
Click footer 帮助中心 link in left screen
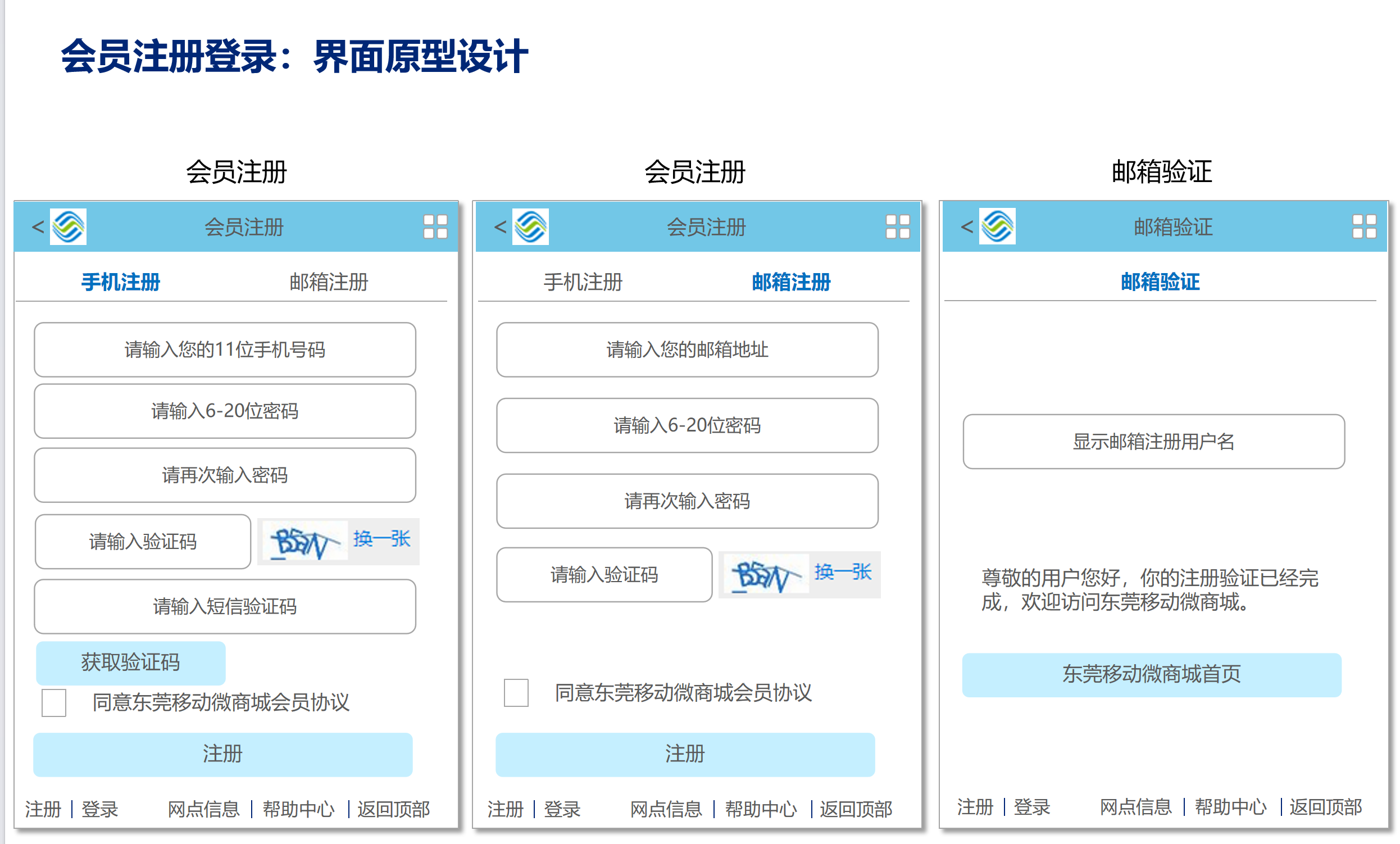pyautogui.click(x=299, y=809)
